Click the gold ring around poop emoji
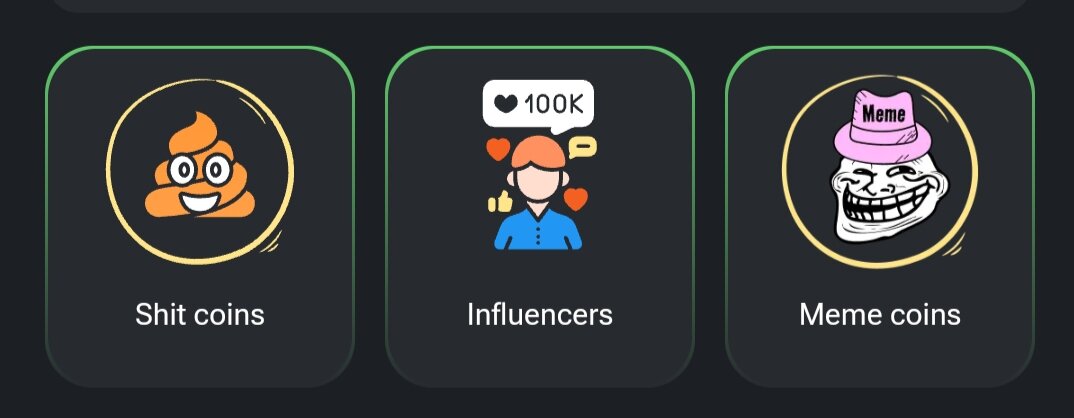1074x418 pixels. click(x=199, y=171)
